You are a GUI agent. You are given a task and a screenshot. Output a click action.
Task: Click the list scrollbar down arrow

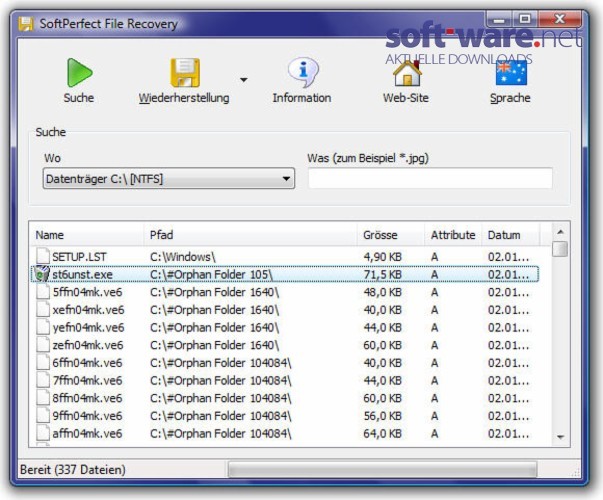coord(560,437)
